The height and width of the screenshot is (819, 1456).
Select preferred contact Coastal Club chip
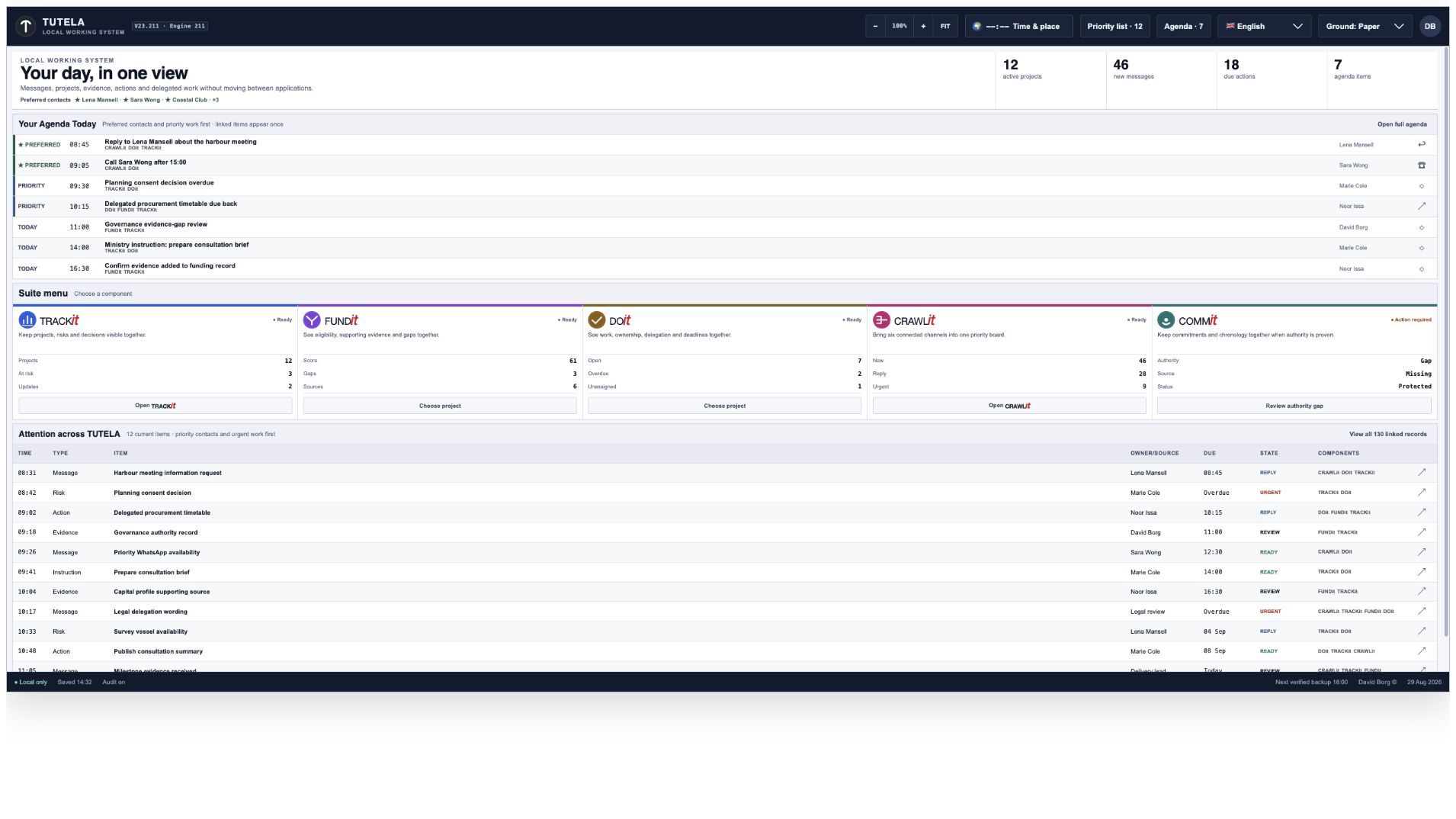pyautogui.click(x=186, y=100)
